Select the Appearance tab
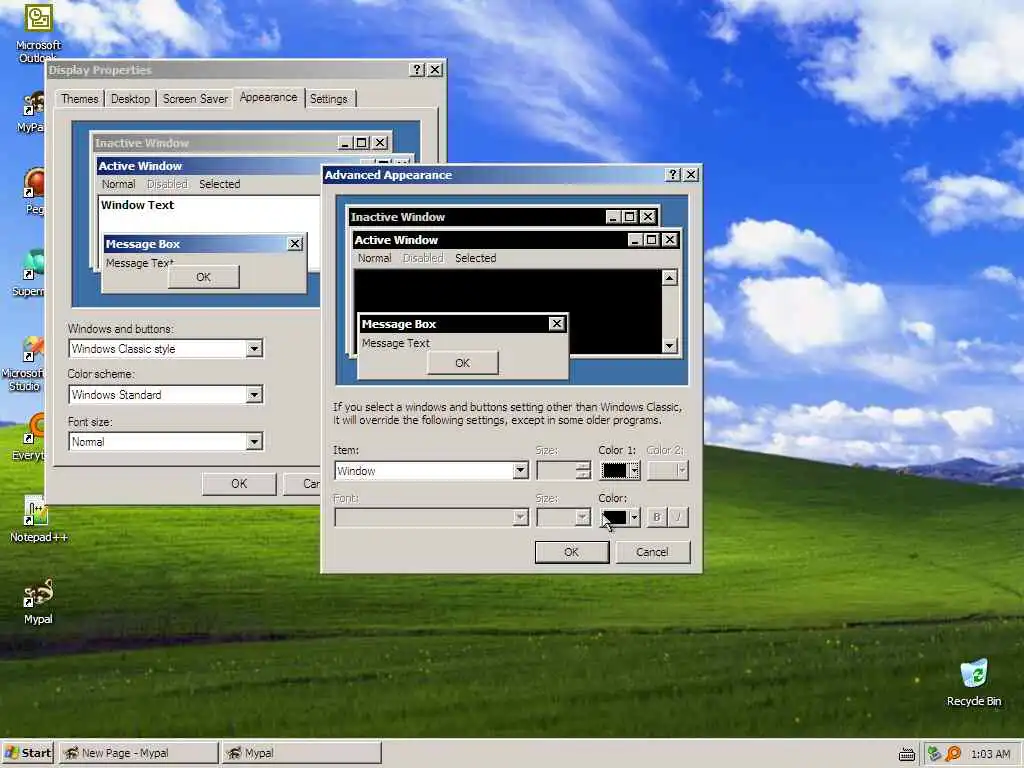 (x=268, y=97)
